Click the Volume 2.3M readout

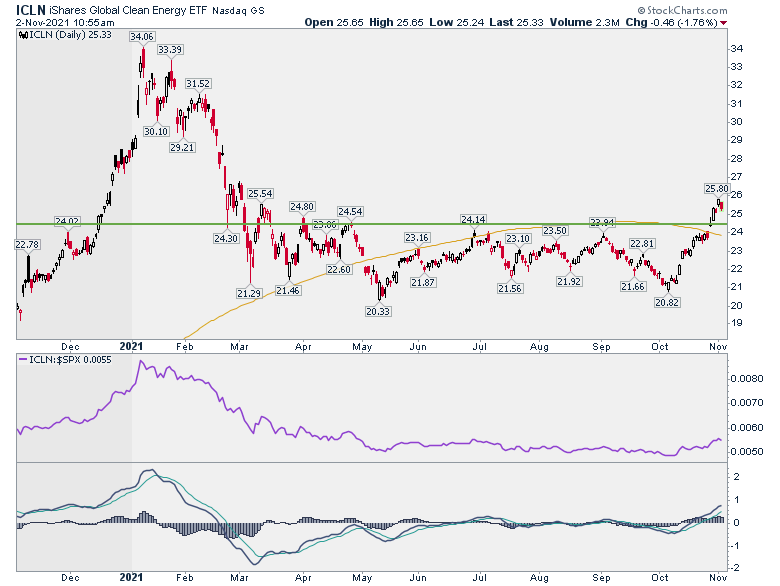[584, 22]
